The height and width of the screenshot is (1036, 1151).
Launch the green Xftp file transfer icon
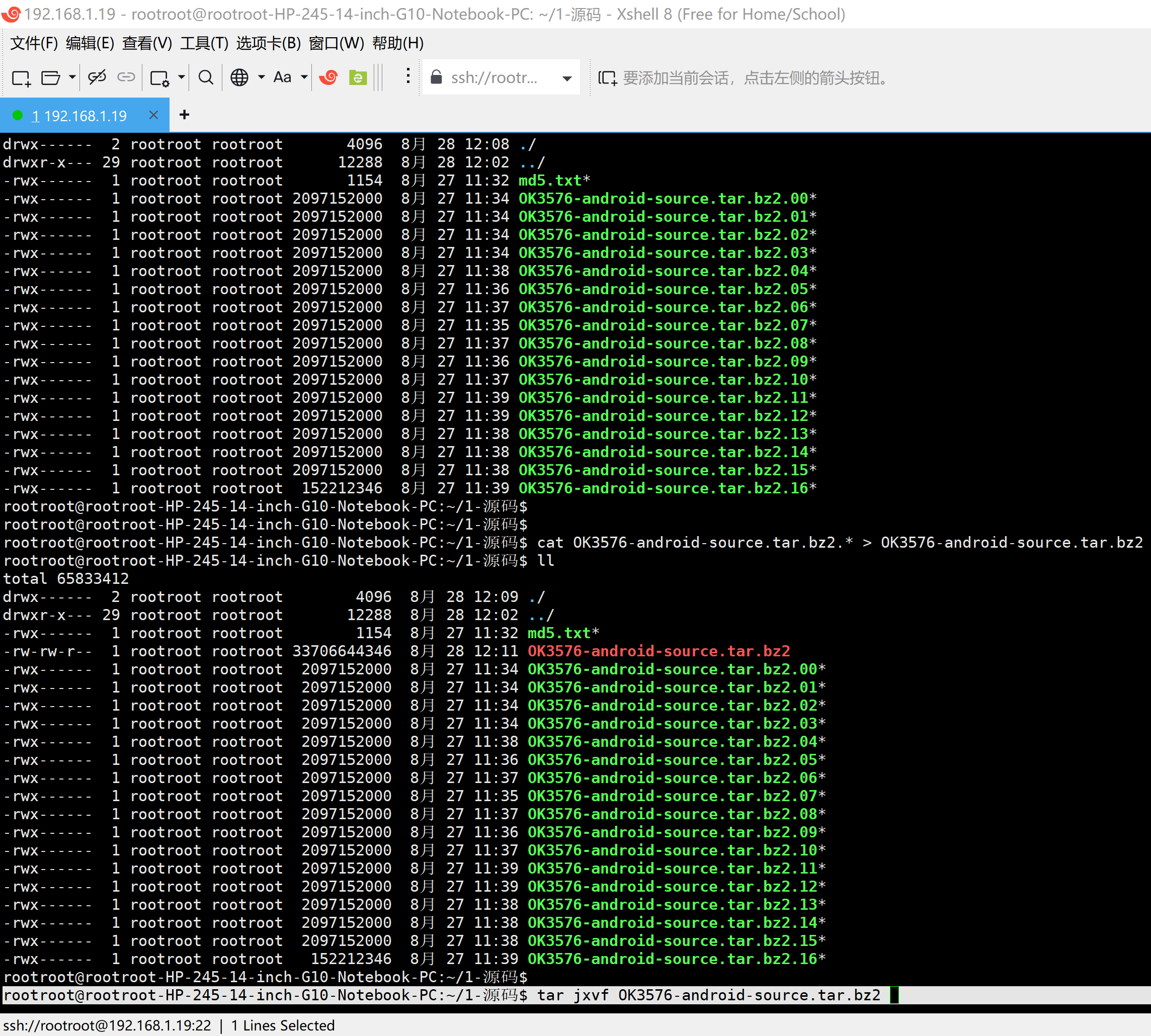(x=358, y=77)
